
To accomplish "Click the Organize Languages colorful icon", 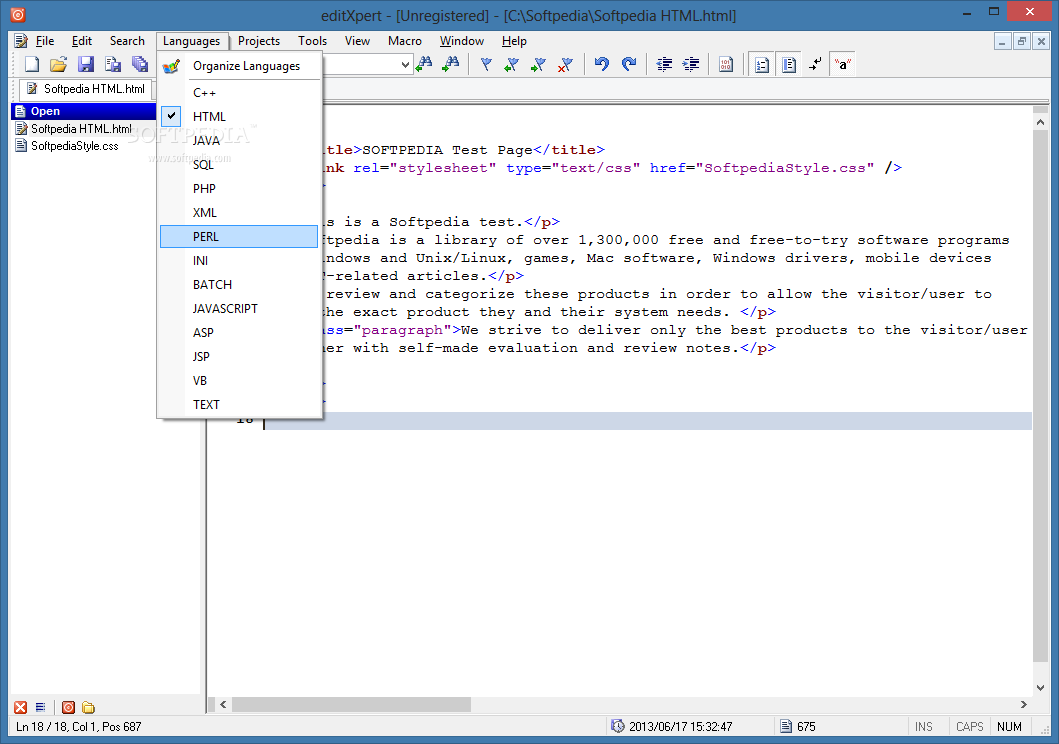I will (172, 66).
